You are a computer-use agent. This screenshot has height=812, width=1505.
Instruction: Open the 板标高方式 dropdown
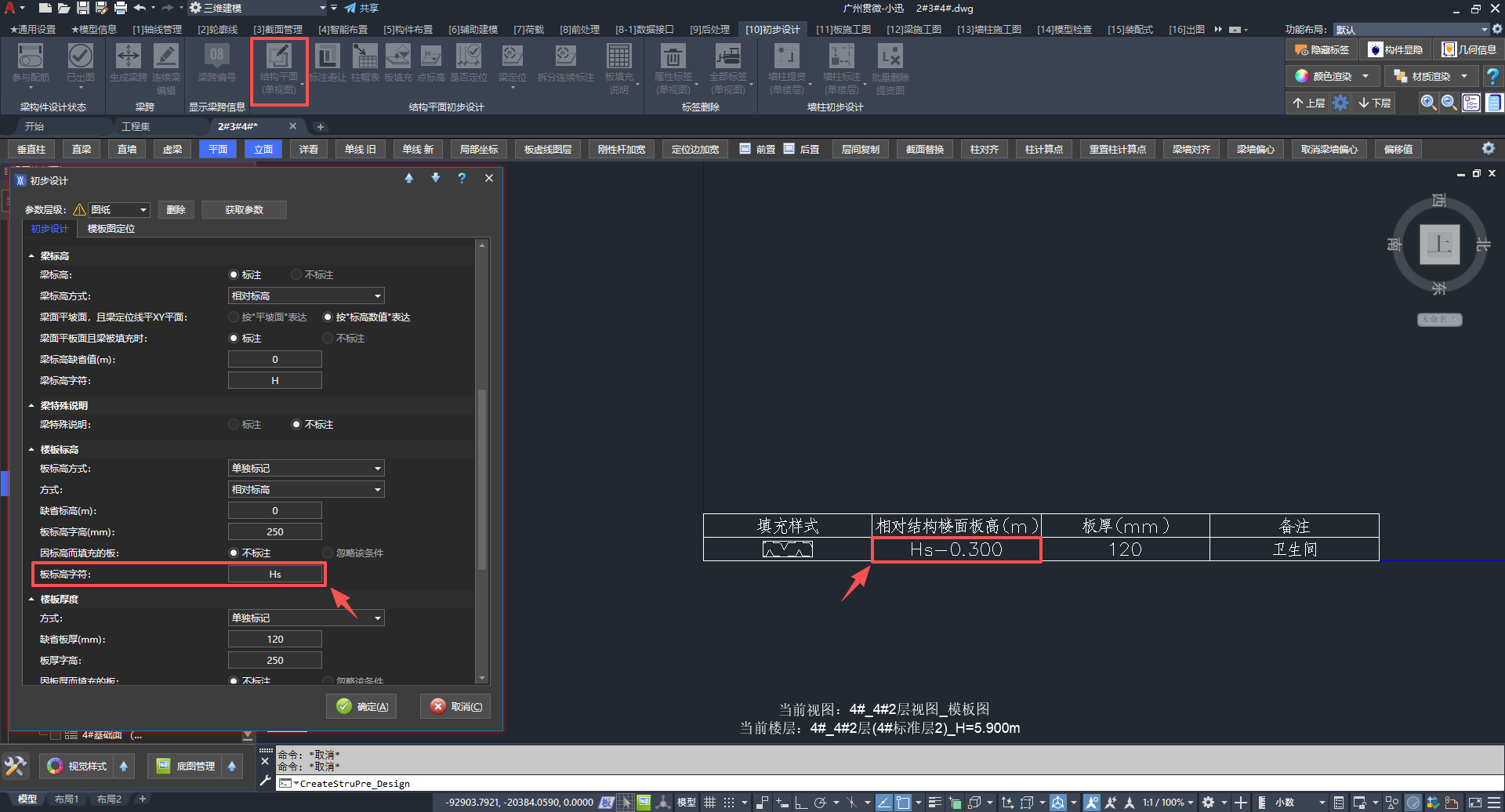pos(306,469)
